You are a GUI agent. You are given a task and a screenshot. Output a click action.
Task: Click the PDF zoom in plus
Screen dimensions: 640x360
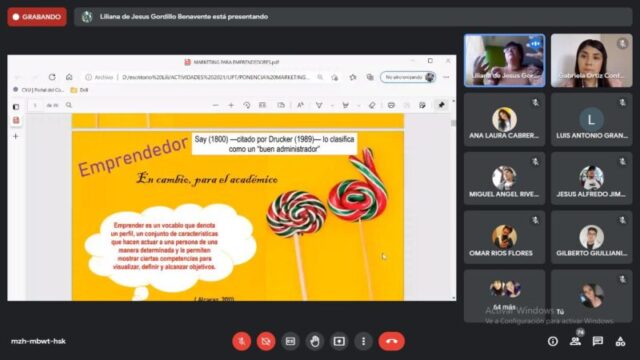click(x=231, y=105)
